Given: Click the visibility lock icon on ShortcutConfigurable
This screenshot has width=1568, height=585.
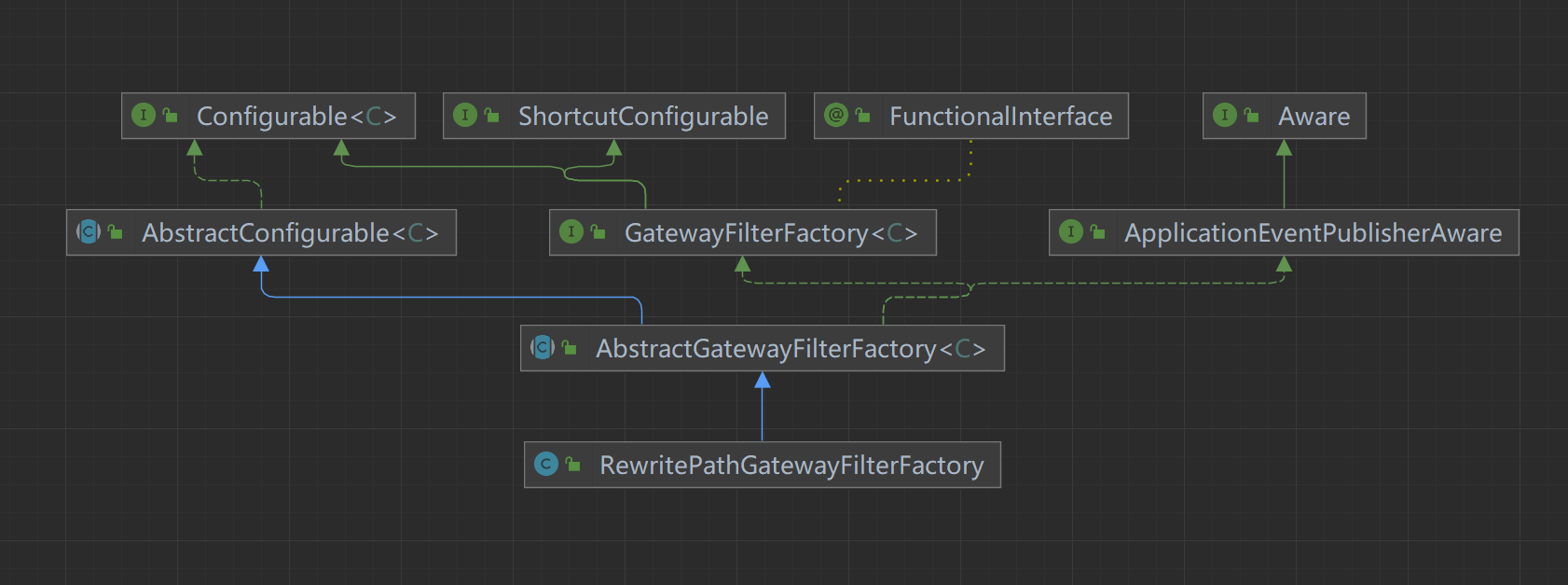Looking at the screenshot, I should point(491,116).
